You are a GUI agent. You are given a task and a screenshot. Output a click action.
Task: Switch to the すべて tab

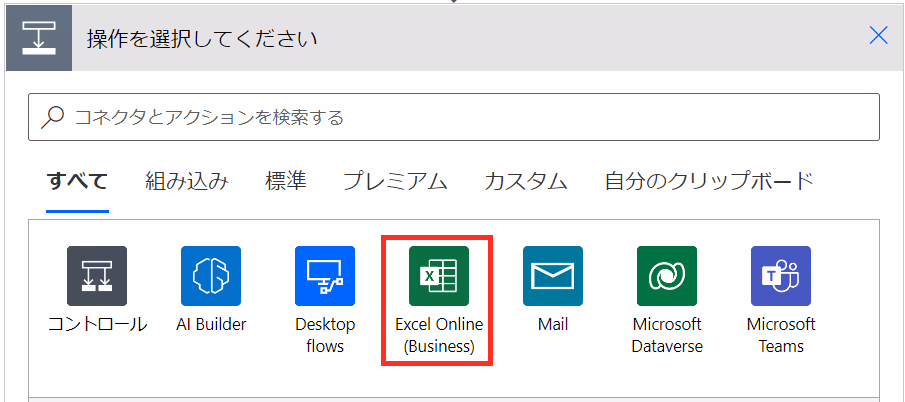pyautogui.click(x=77, y=182)
